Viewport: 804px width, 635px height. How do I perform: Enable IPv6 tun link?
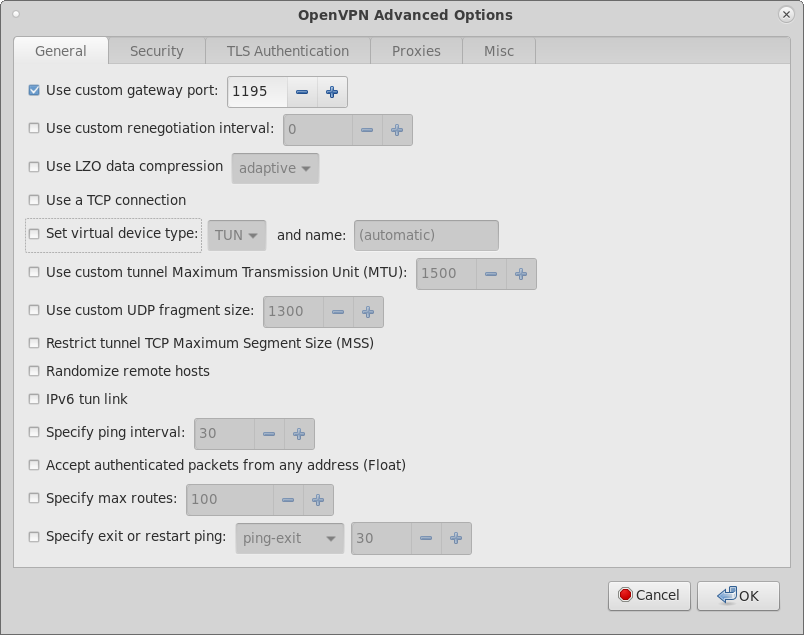coord(34,399)
